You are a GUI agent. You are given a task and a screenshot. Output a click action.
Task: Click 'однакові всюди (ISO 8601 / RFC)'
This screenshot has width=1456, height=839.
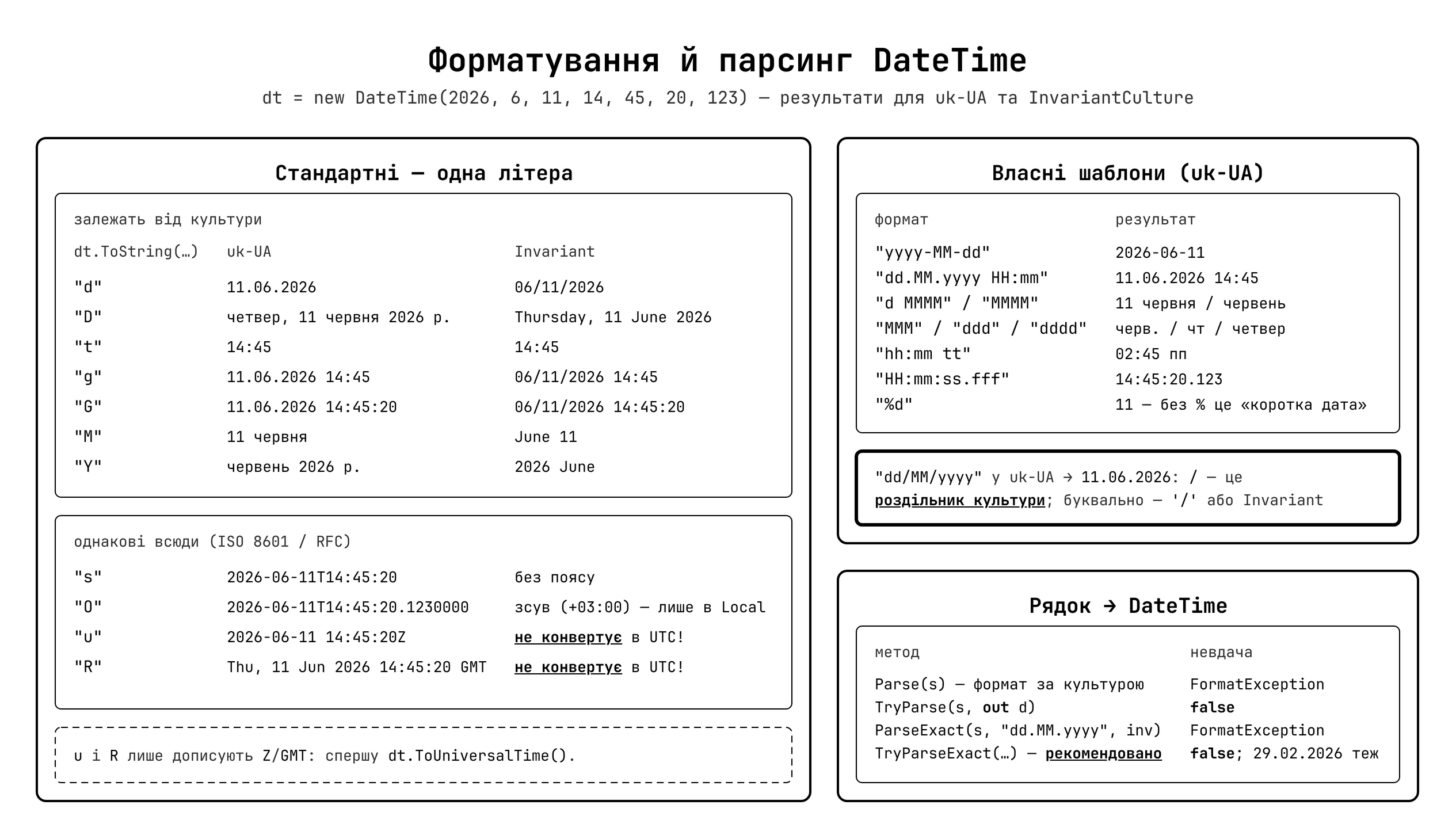pos(212,541)
